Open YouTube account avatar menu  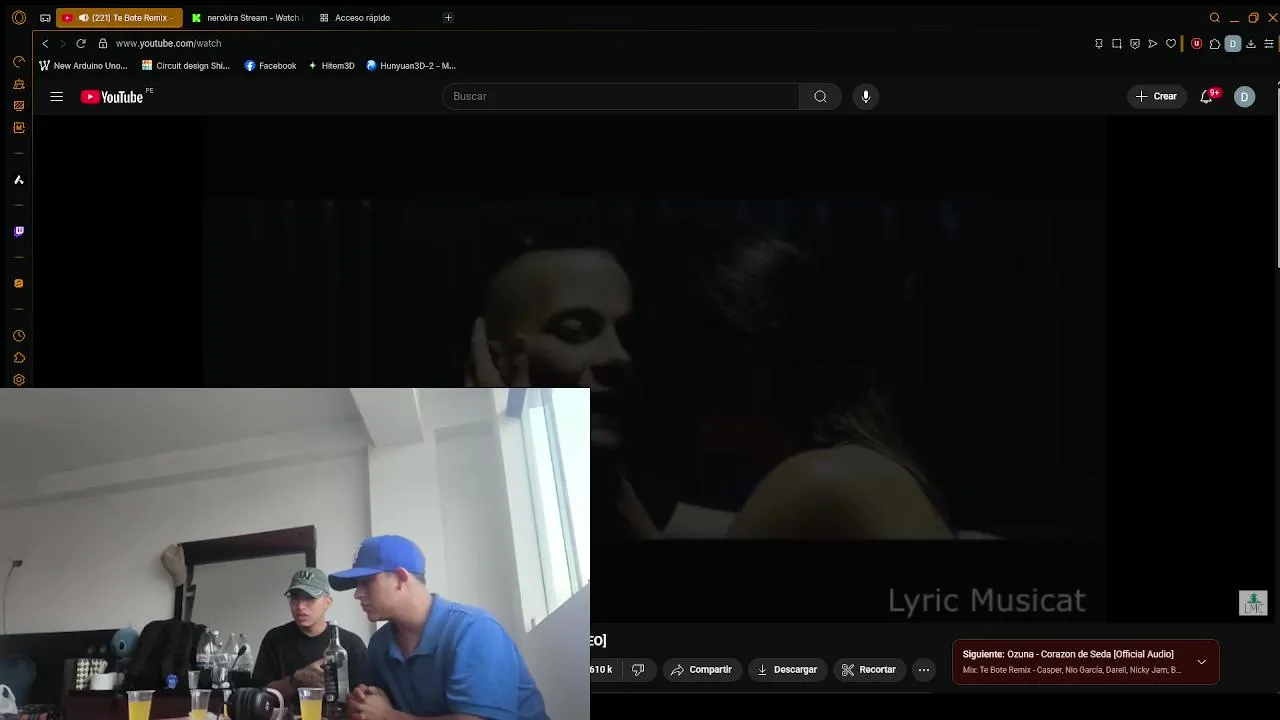coord(1244,97)
